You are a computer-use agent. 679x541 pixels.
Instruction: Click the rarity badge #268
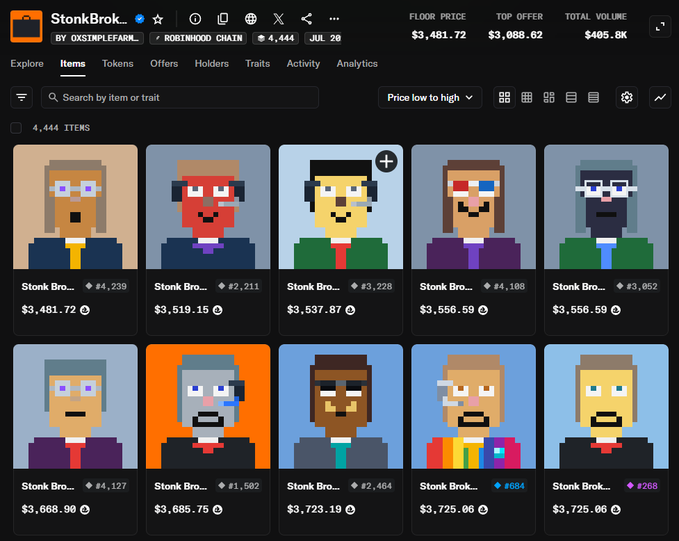(x=643, y=486)
